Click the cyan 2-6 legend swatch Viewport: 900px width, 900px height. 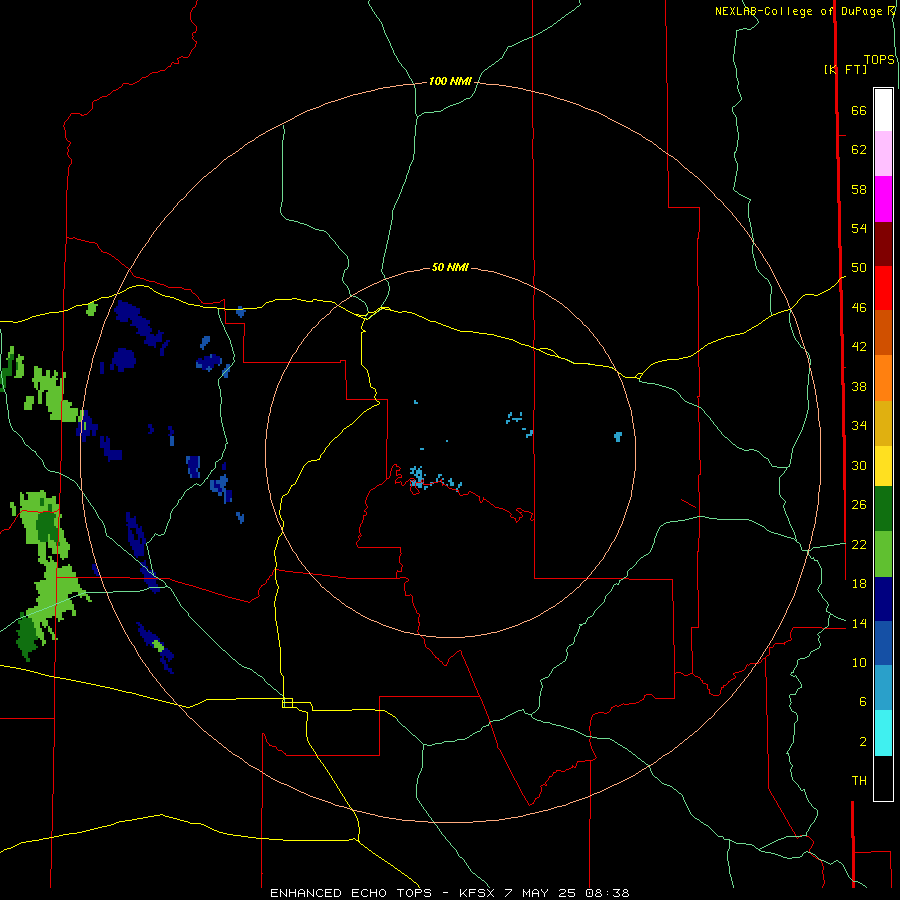[883, 733]
